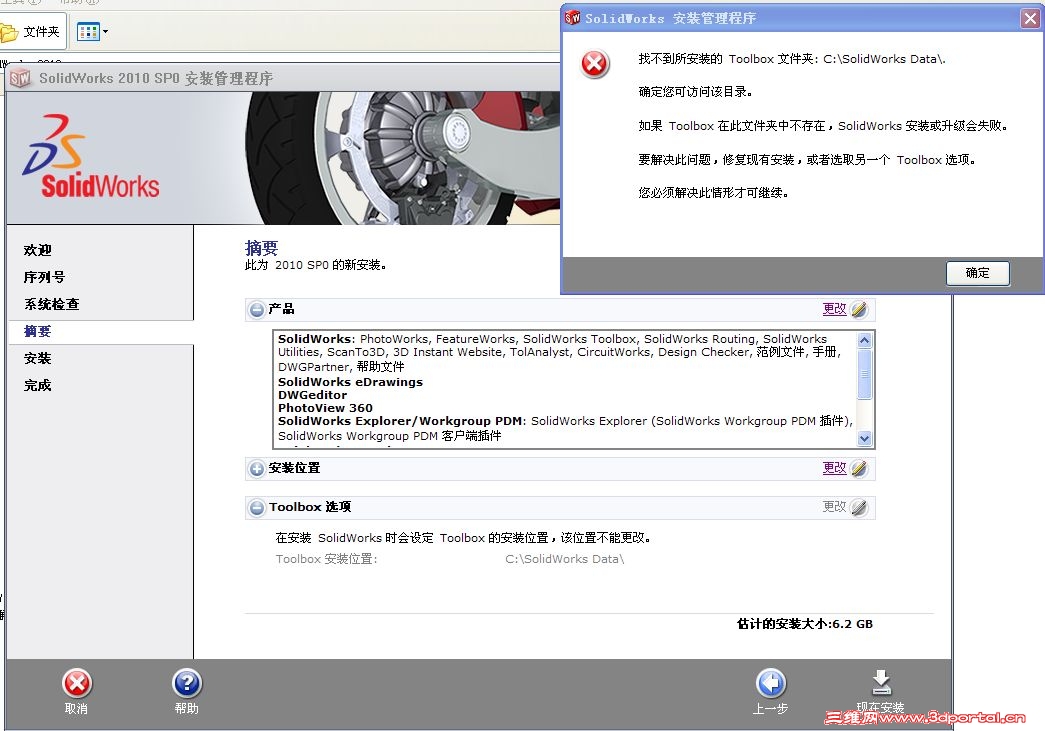Open the views dropdown arrow
Viewport: 1045px width, 731px height.
pos(103,31)
